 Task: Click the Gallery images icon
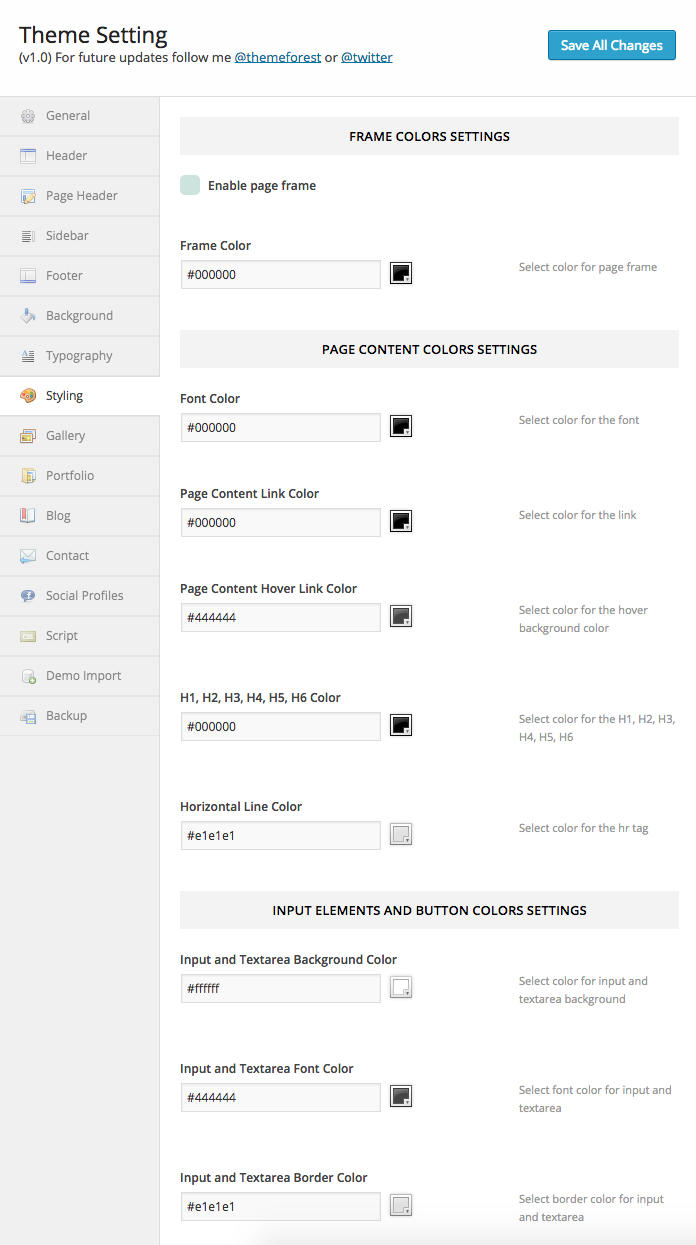point(28,436)
